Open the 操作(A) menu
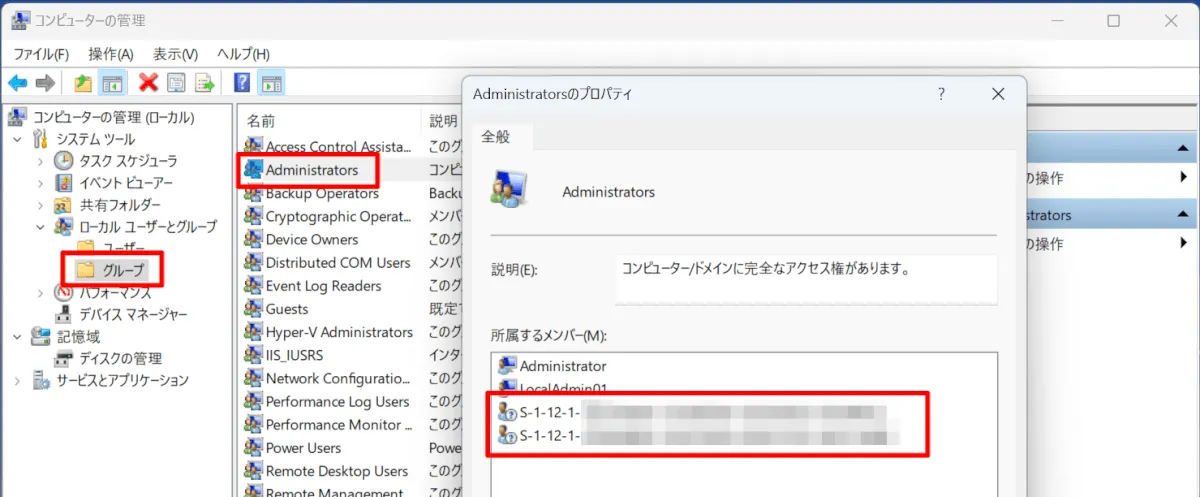This screenshot has height=497, width=1200. (111, 54)
